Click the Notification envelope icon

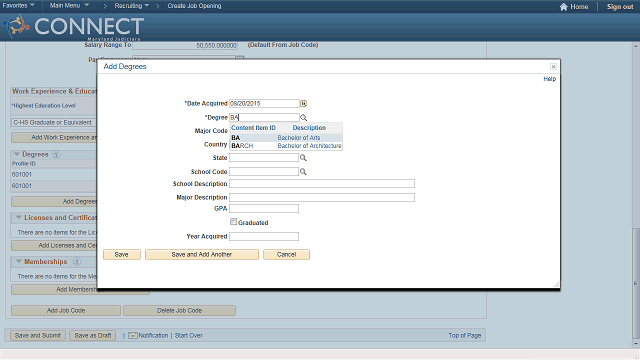click(133, 336)
